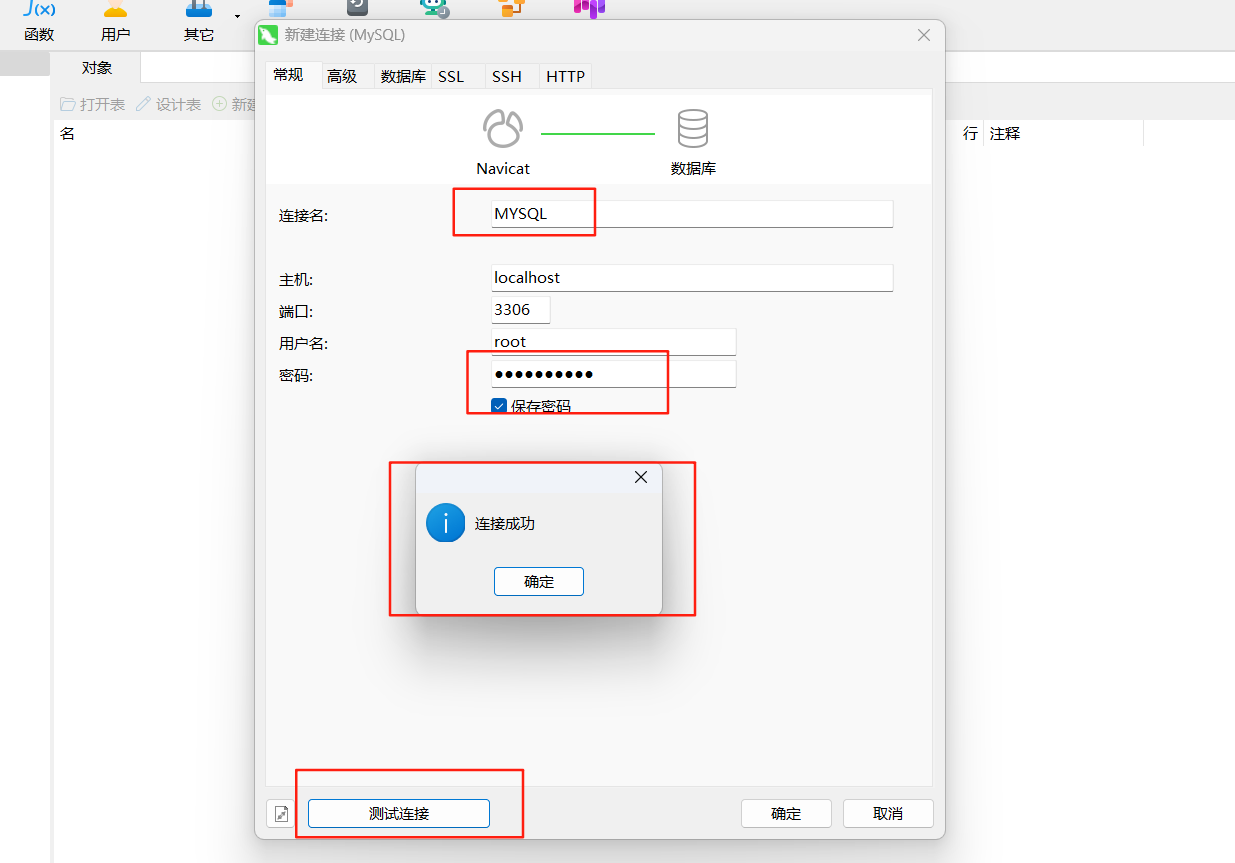This screenshot has height=863, width=1235.
Task: Click the 测试连接 button
Action: (x=399, y=813)
